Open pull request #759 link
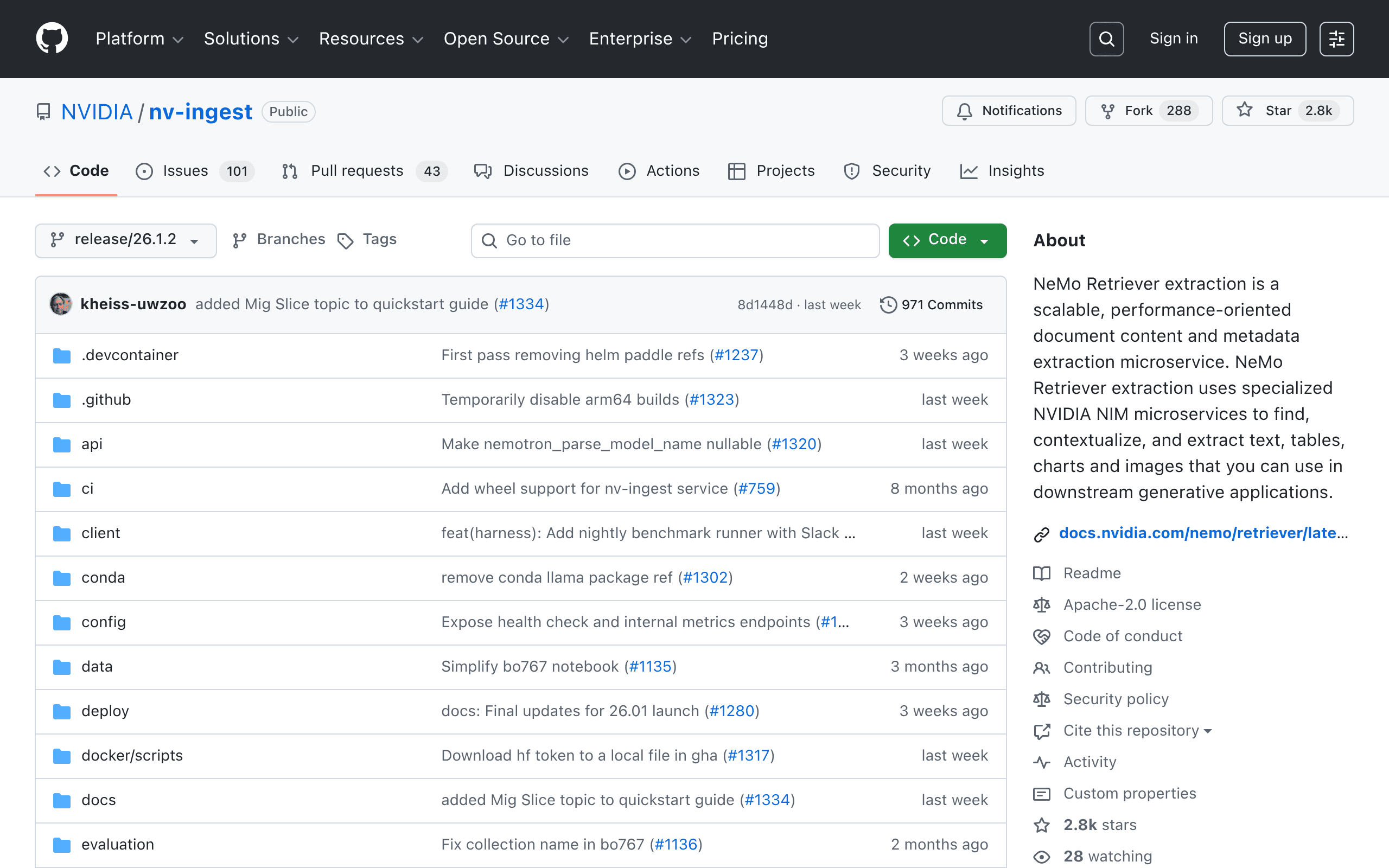The width and height of the screenshot is (1389, 868). [756, 489]
